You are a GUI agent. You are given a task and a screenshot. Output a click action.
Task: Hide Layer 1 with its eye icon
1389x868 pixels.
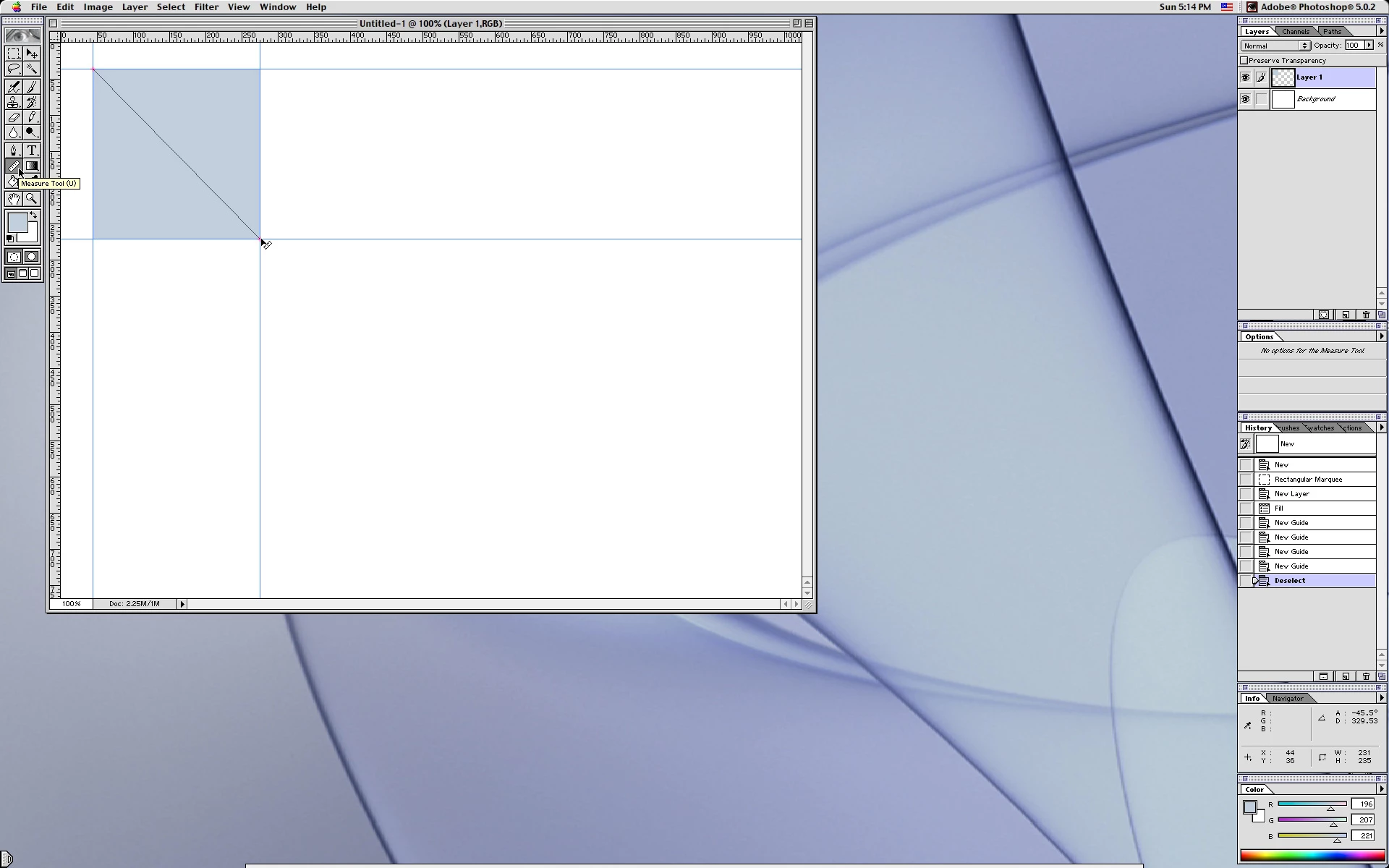point(1245,77)
